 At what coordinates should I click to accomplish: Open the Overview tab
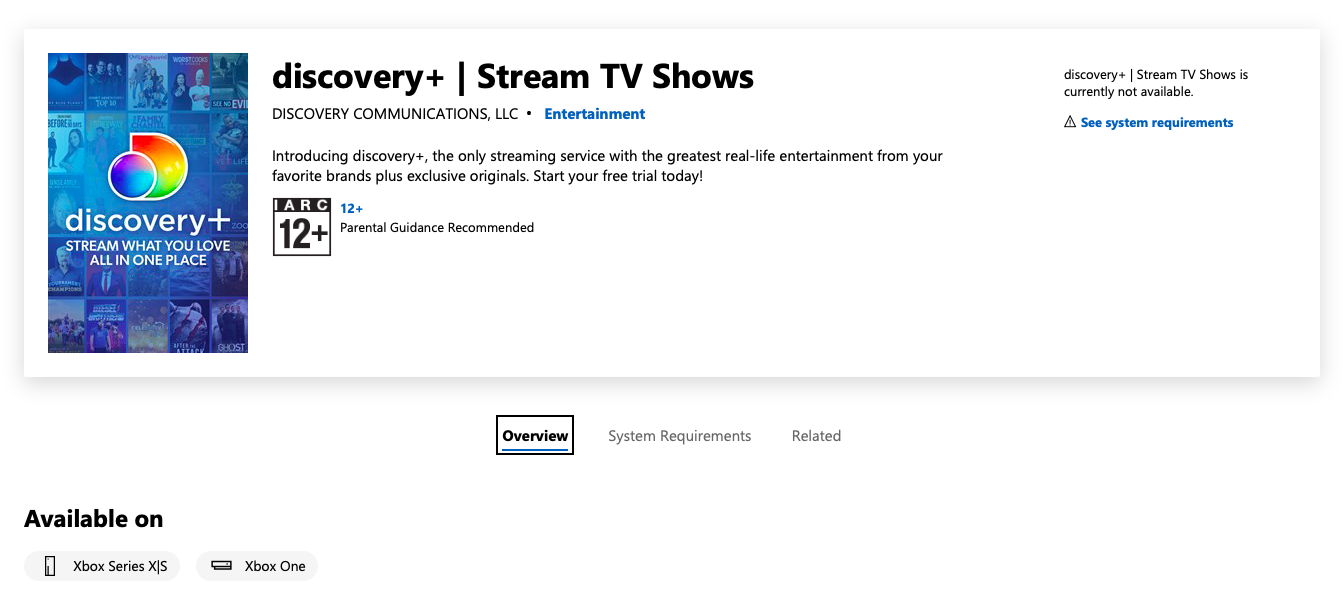tap(535, 435)
